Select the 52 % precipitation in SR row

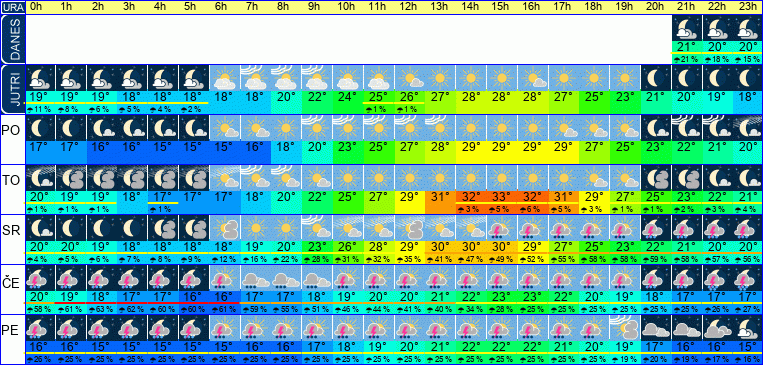pyautogui.click(x=532, y=259)
